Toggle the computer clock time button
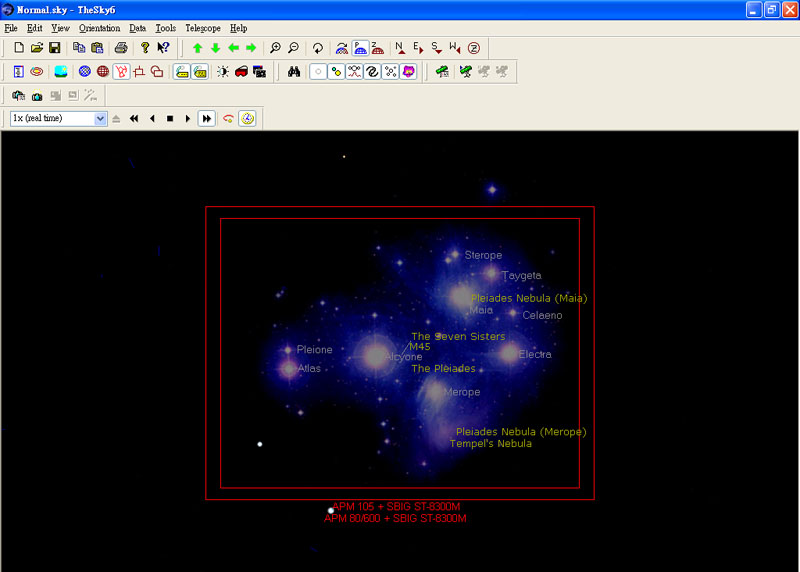The image size is (800, 572). [247, 118]
